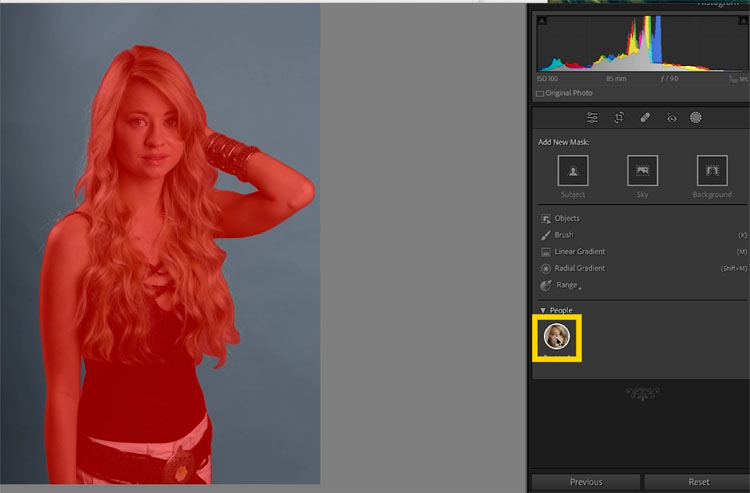
Task: Toggle highlight clipping indicator in histogram
Action: pyautogui.click(x=744, y=21)
